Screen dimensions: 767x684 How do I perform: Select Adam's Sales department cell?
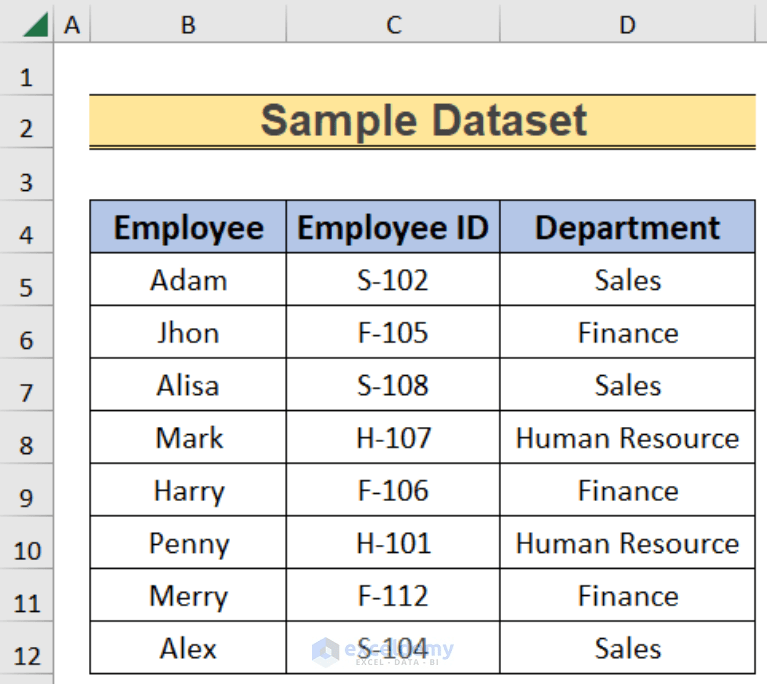pyautogui.click(x=628, y=279)
